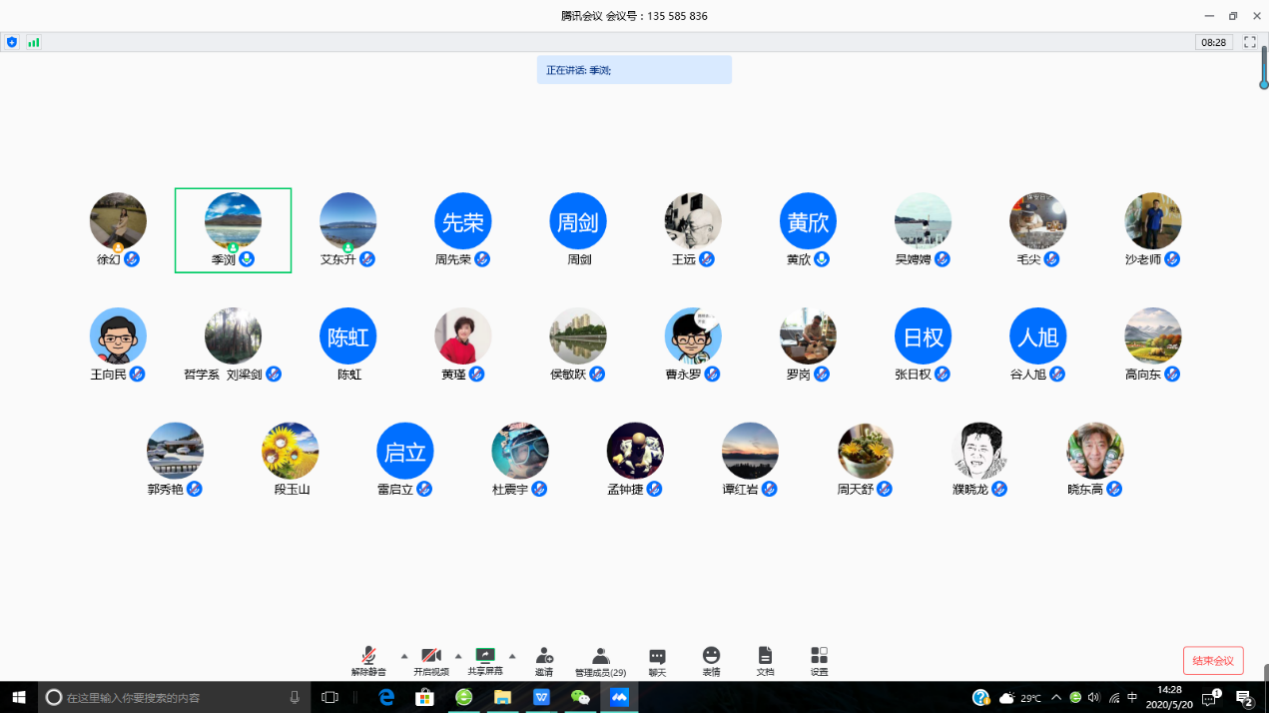Toggle fullscreen mode icon beside the timer

click(1249, 42)
